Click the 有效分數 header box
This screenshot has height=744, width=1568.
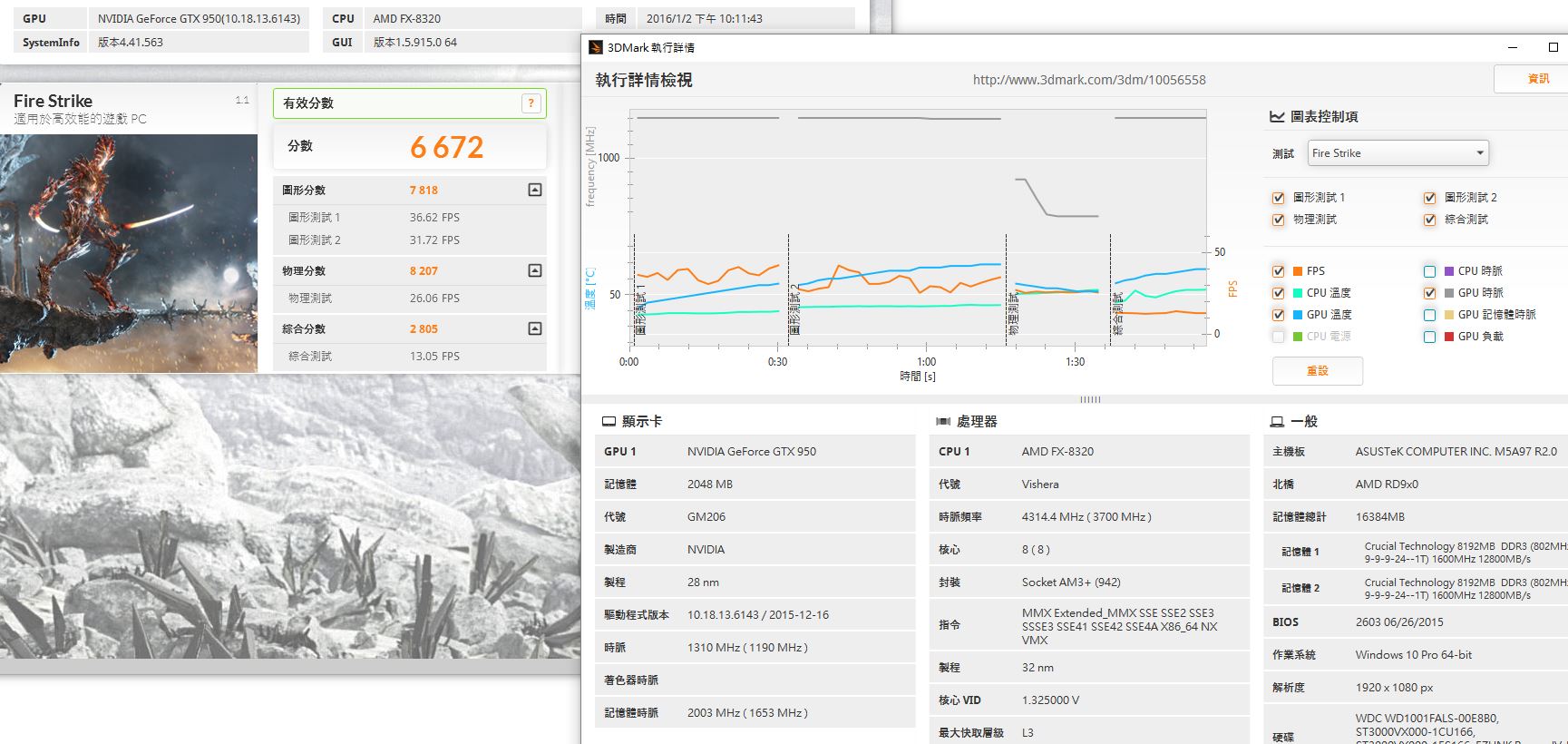click(x=410, y=103)
